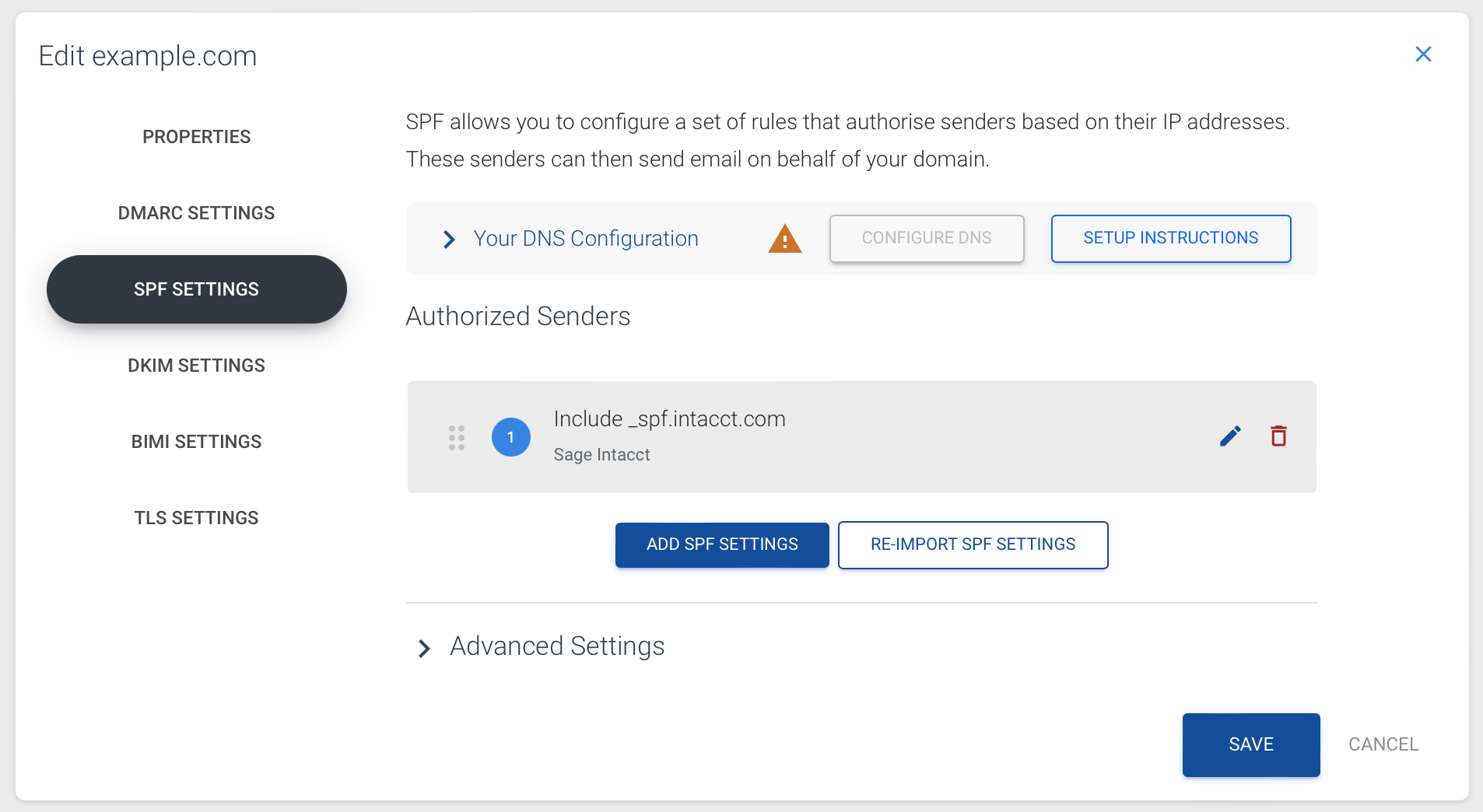1483x812 pixels.
Task: Switch to BIMI Settings
Action: pyautogui.click(x=196, y=441)
